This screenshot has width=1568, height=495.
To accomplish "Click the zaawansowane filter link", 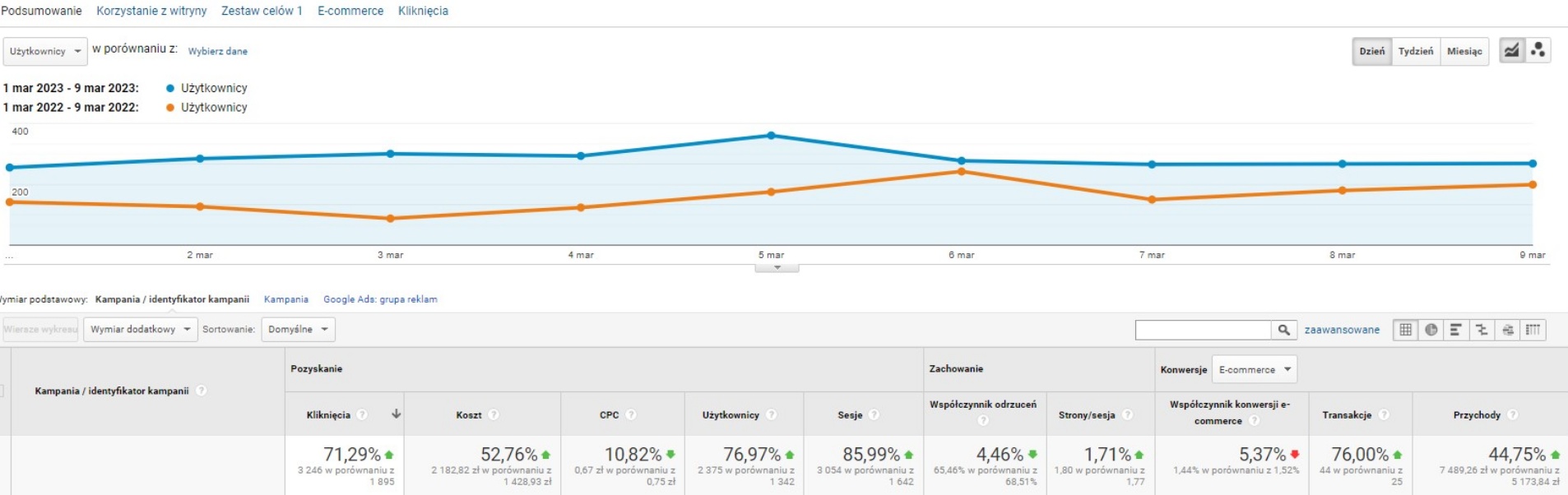I will (1342, 330).
